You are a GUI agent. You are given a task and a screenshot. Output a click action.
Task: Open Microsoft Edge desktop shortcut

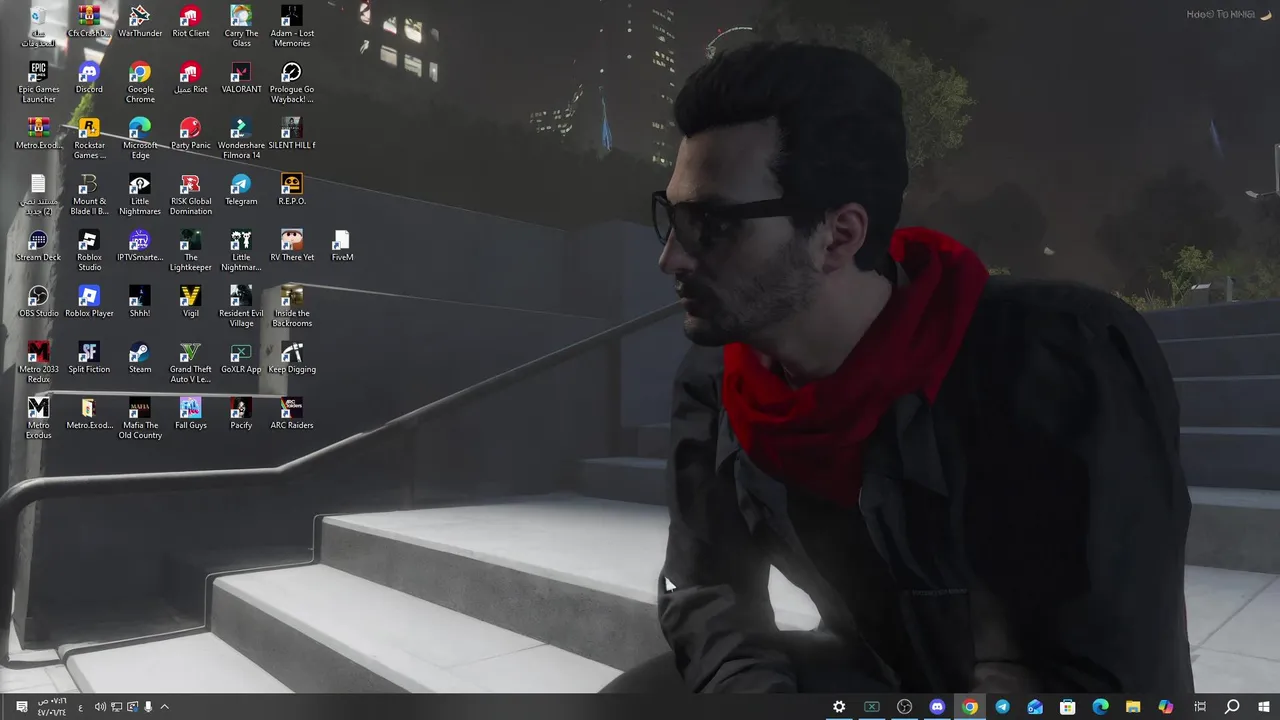tap(140, 139)
